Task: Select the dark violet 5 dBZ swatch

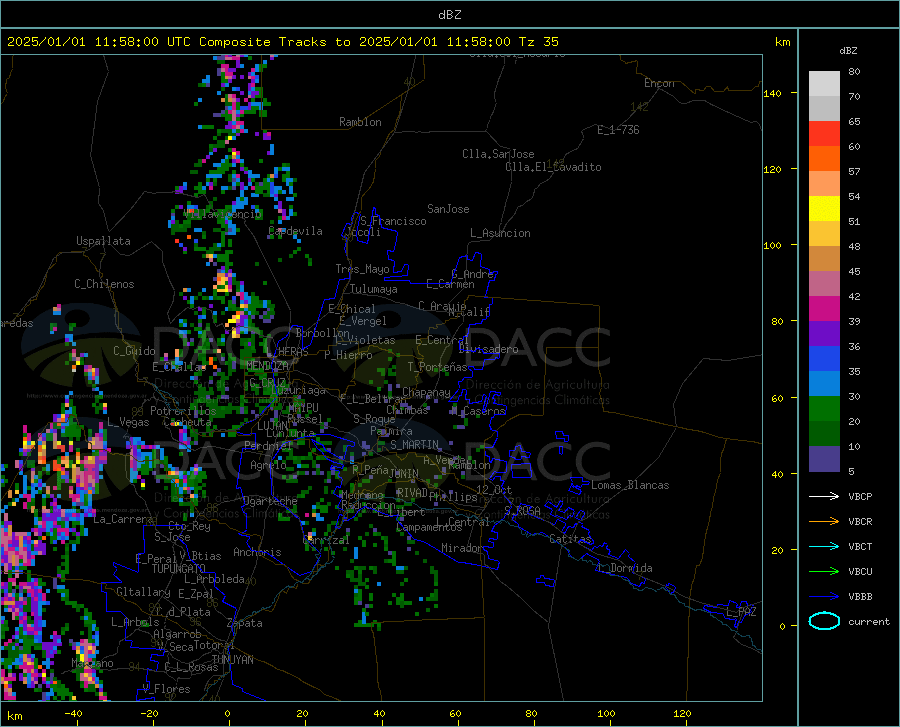Action: (824, 459)
